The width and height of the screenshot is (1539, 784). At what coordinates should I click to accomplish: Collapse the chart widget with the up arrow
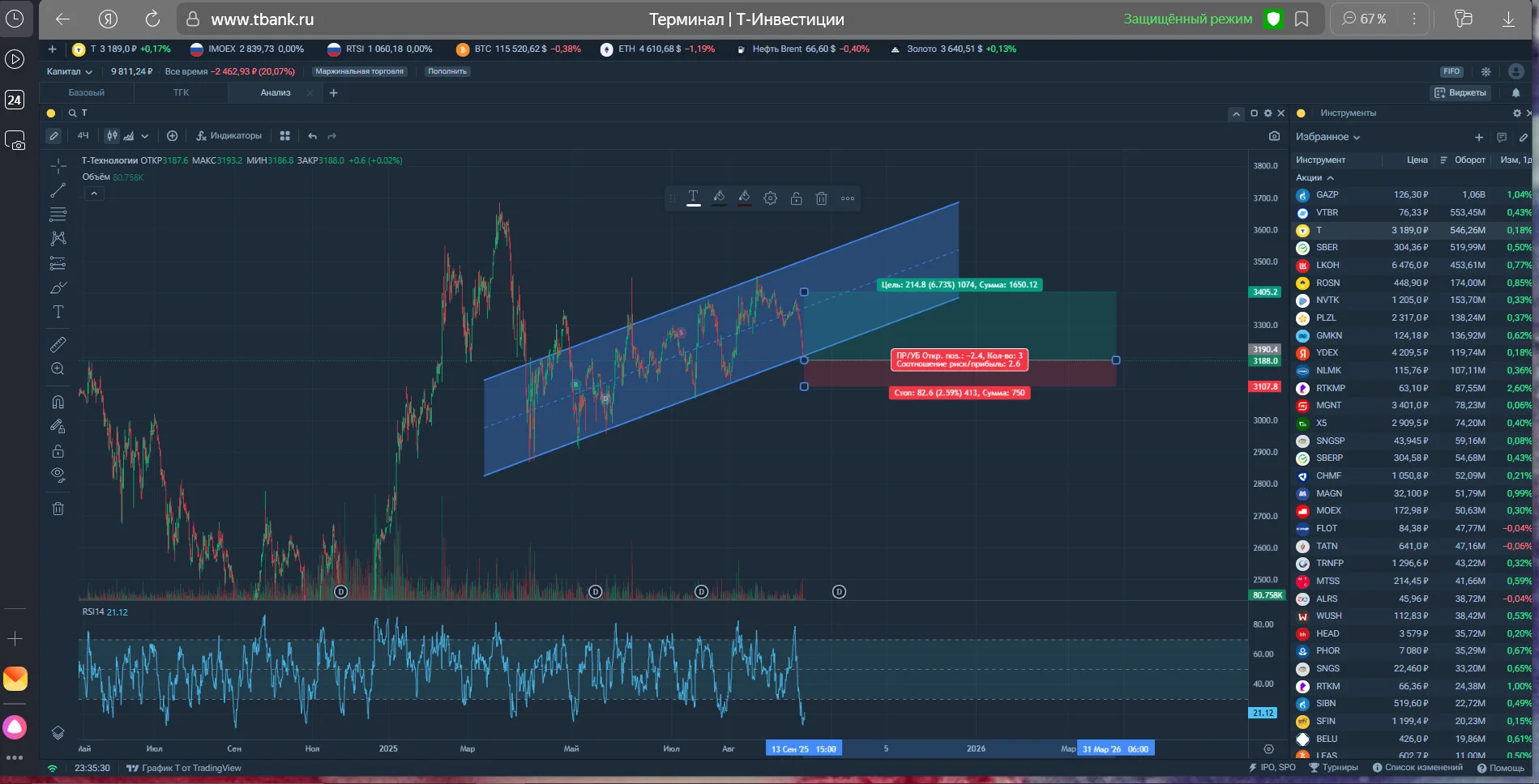click(x=1236, y=114)
